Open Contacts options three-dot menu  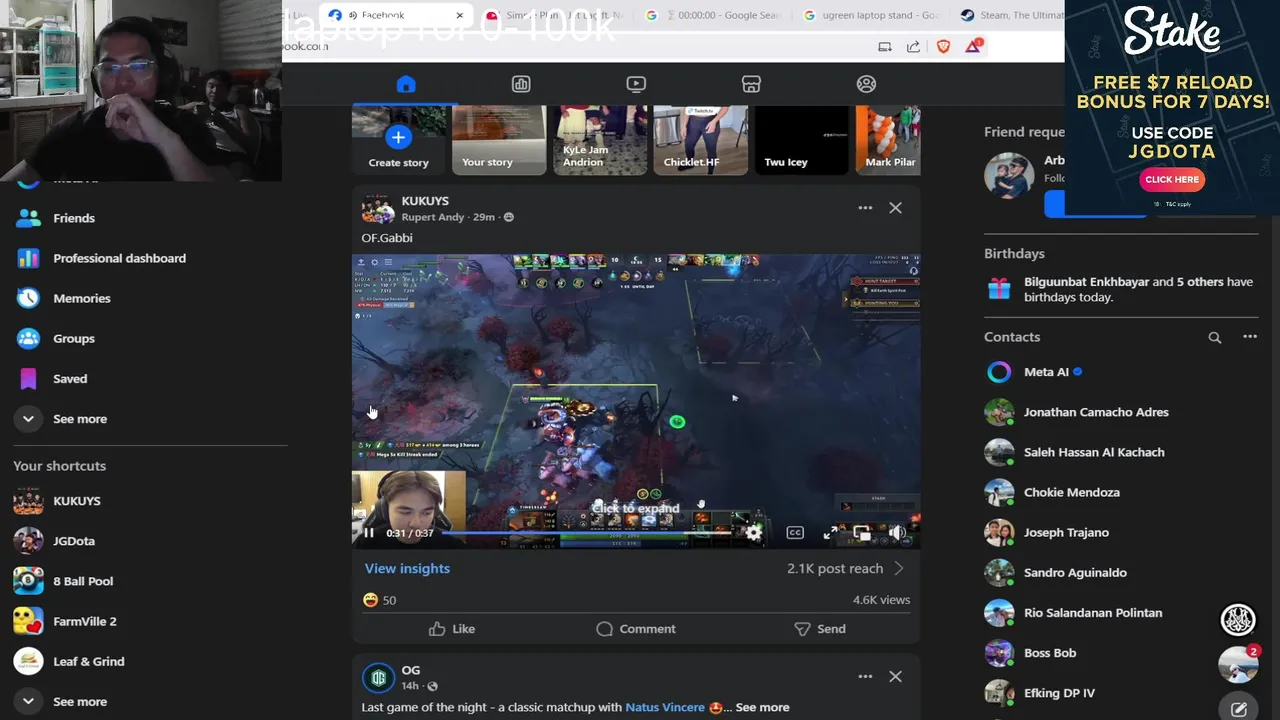click(x=1250, y=337)
